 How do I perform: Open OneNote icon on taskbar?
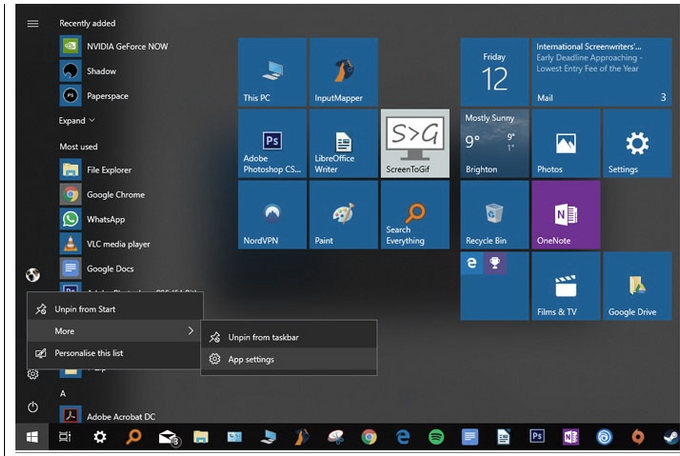click(x=570, y=437)
